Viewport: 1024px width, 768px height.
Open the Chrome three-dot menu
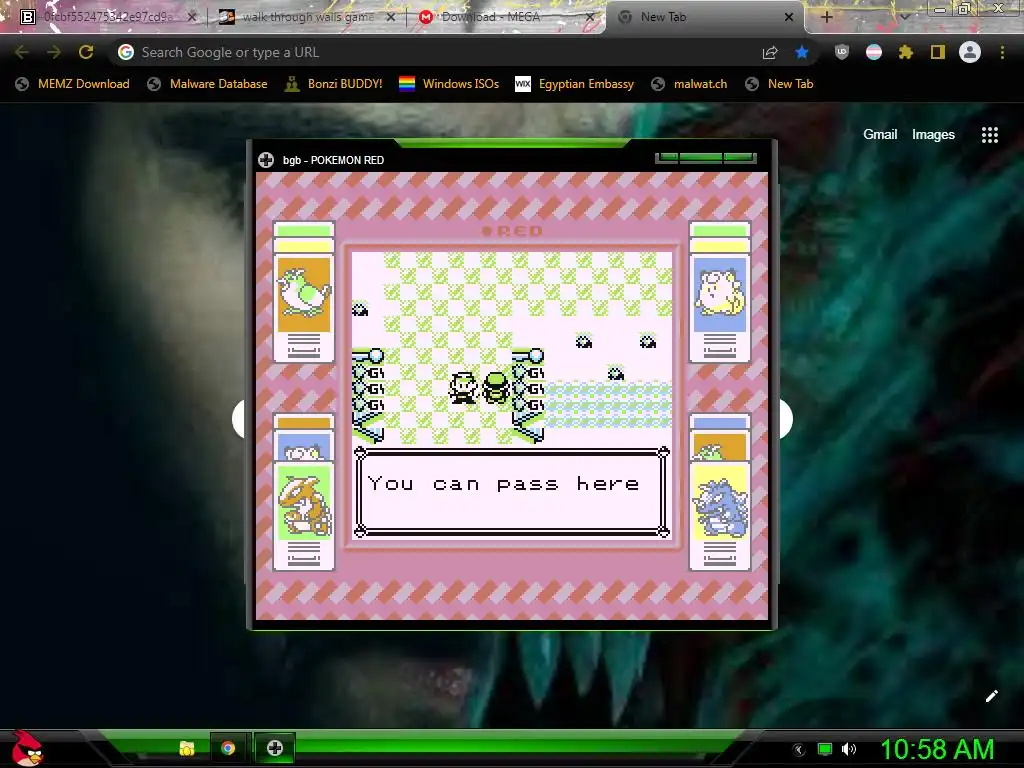click(1002, 52)
